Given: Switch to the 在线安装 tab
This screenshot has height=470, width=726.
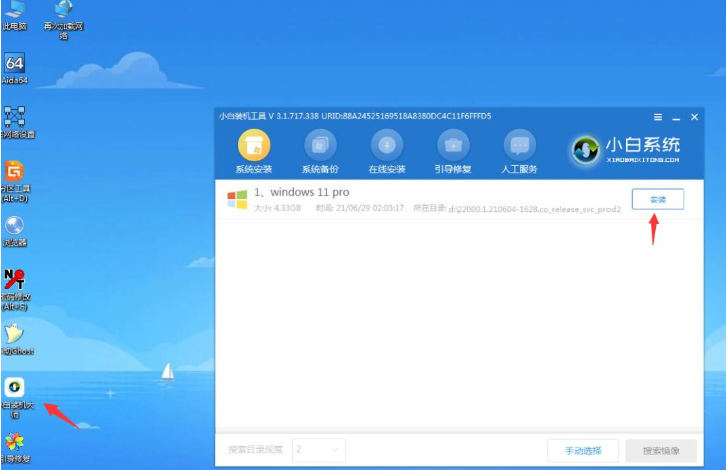Looking at the screenshot, I should 387,152.
